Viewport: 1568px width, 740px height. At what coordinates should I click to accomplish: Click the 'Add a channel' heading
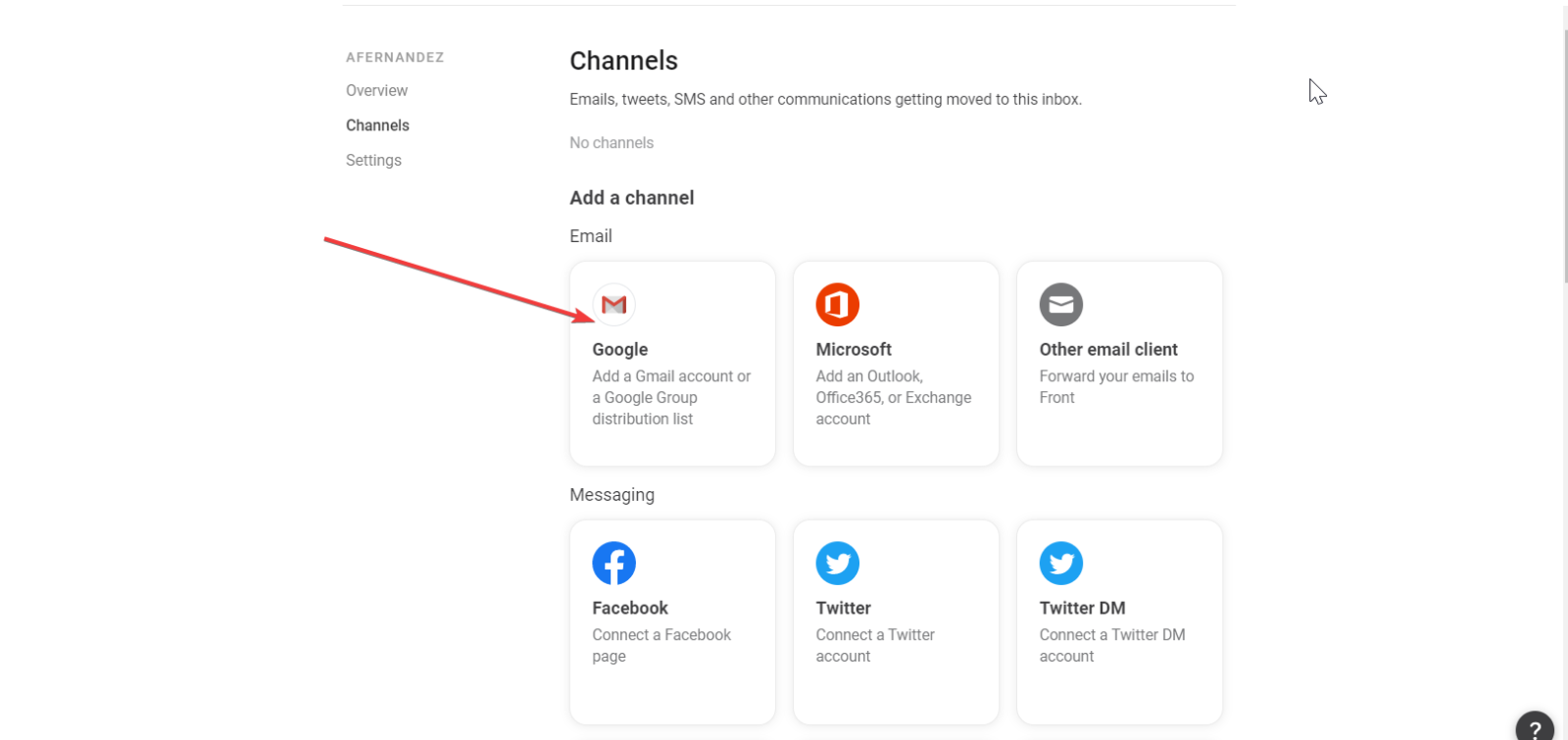click(x=632, y=198)
